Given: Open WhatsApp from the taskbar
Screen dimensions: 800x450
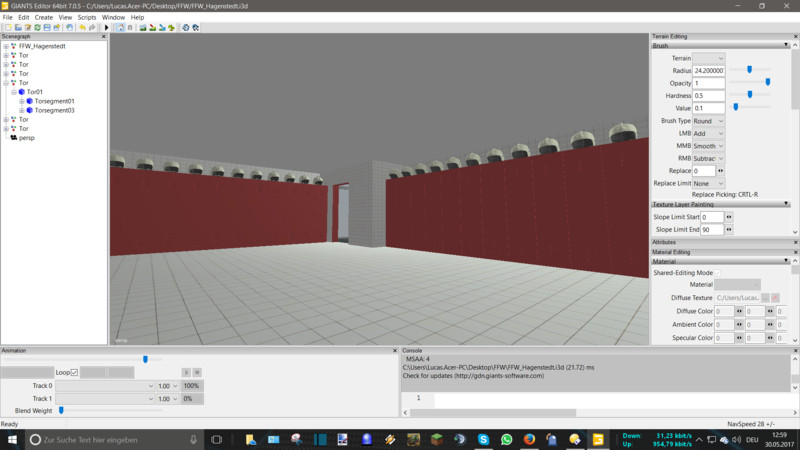Looking at the screenshot, I should tap(507, 439).
